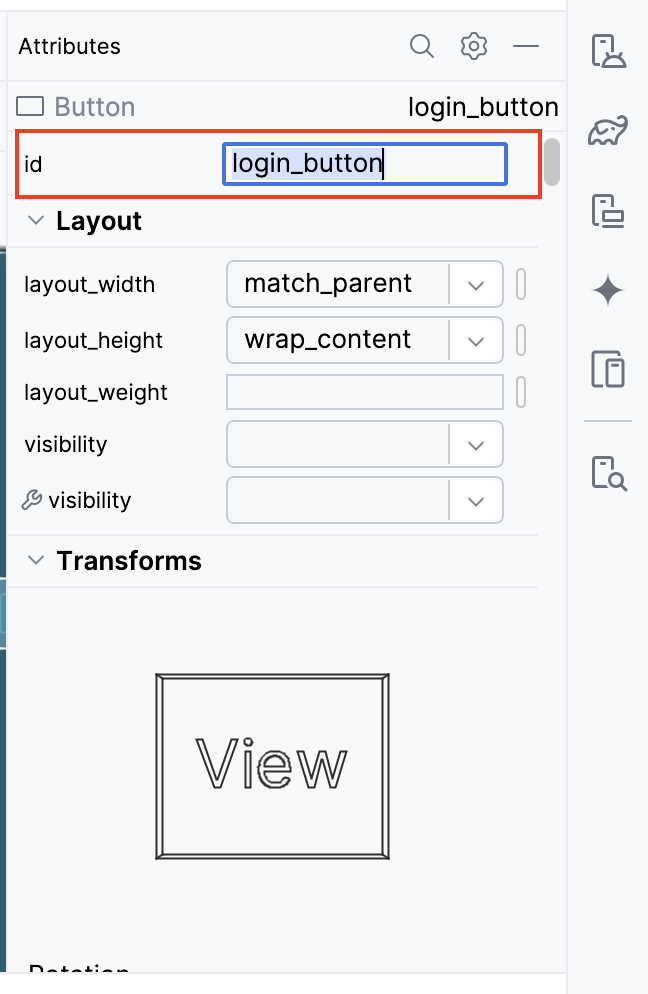Open the Gradle elephant tool window
The width and height of the screenshot is (648, 994).
(x=608, y=130)
